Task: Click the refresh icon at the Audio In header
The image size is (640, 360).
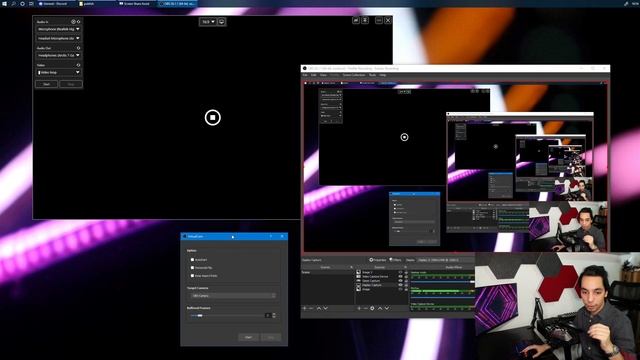Action: coord(78,22)
